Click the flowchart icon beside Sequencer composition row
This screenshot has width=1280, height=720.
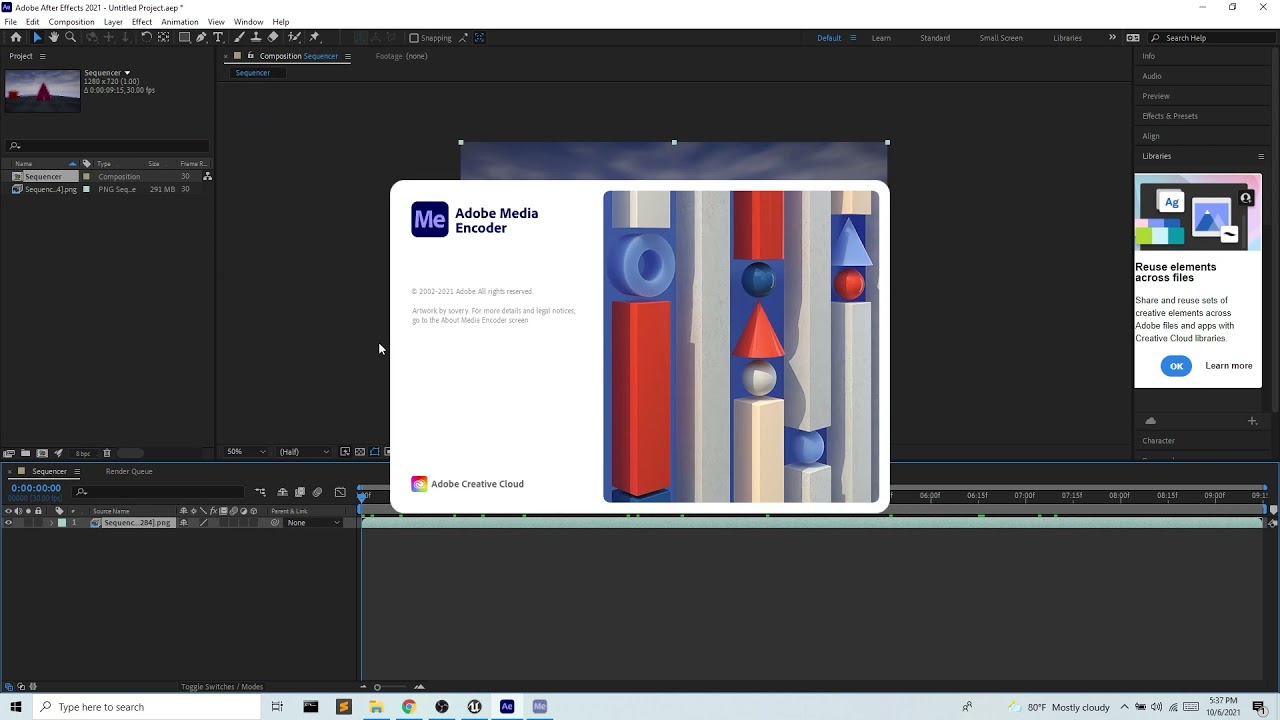[x=207, y=176]
